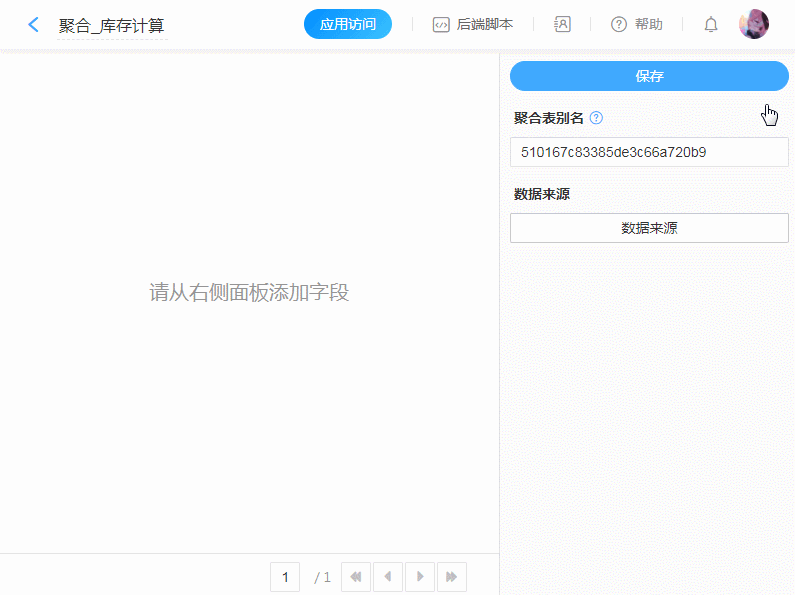
Task: Go back using the left arrow
Action: tap(34, 25)
